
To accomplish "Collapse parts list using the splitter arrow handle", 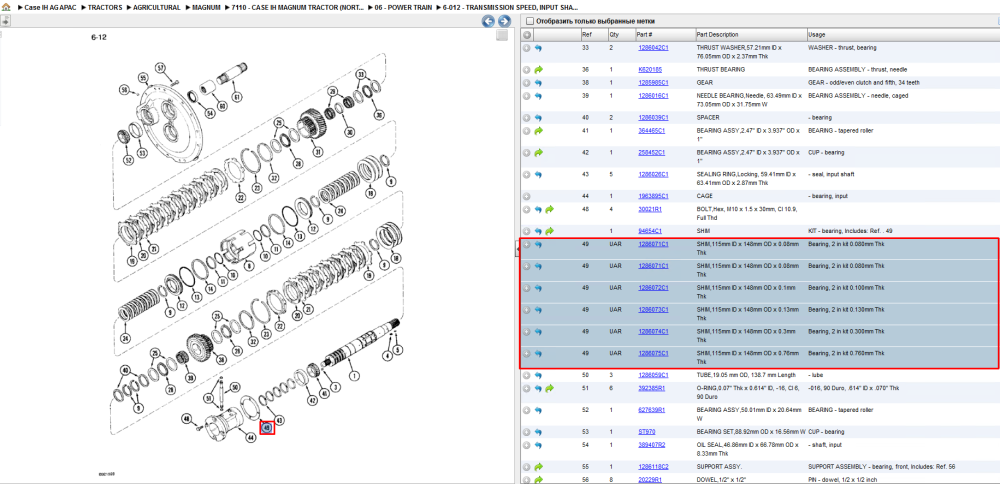I will [x=517, y=251].
